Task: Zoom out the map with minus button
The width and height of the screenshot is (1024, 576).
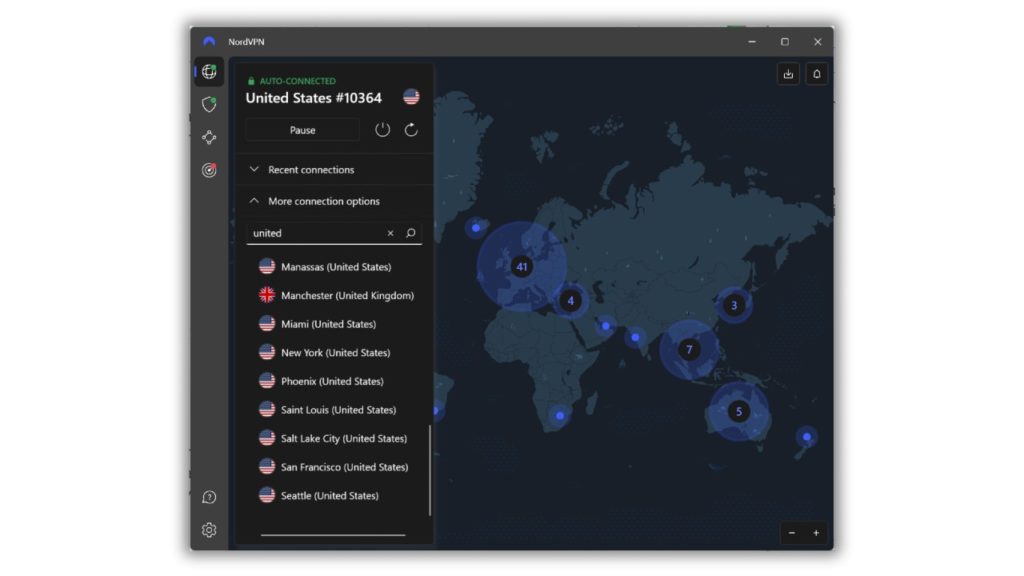Action: click(792, 533)
